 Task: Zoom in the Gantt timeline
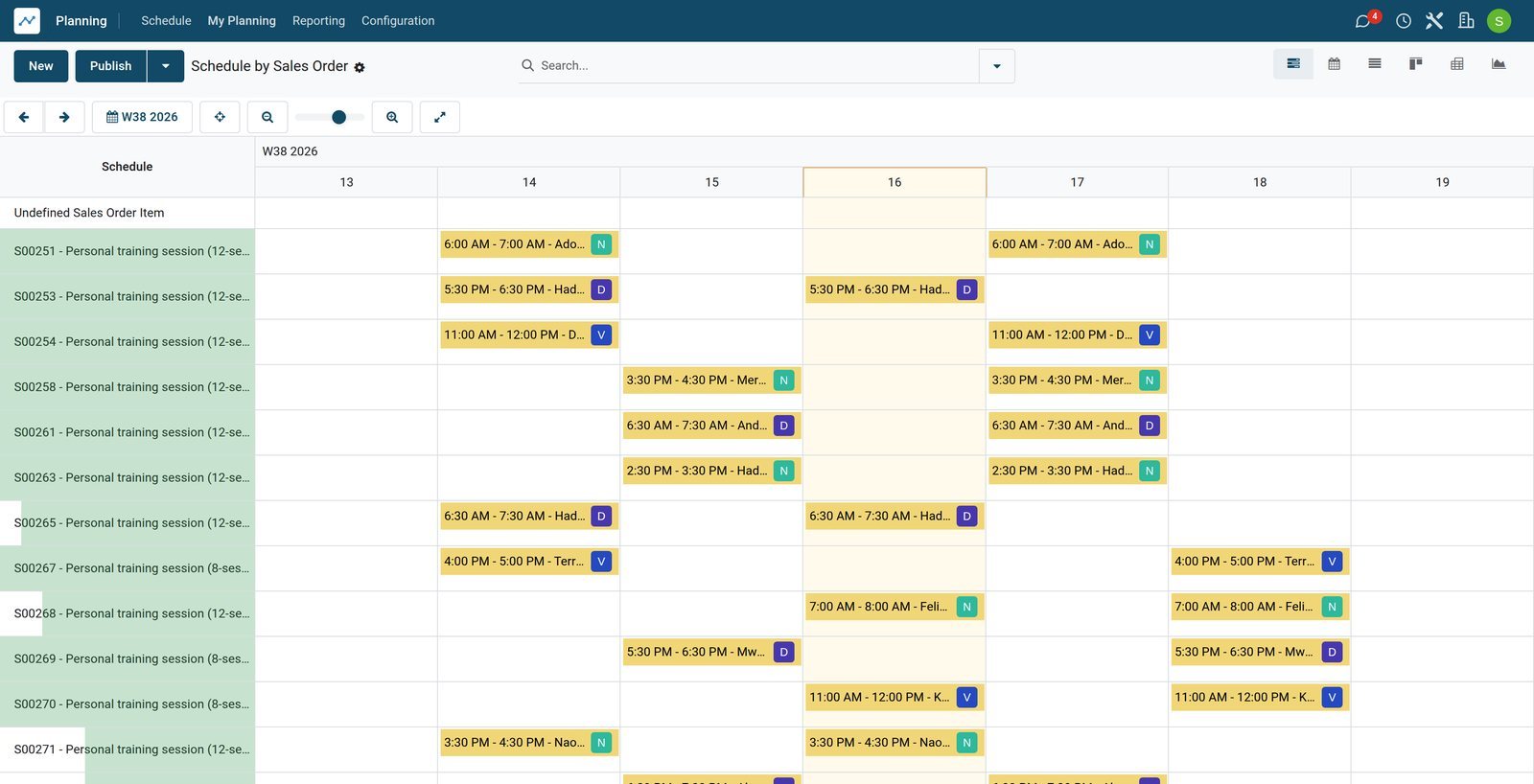coord(392,117)
